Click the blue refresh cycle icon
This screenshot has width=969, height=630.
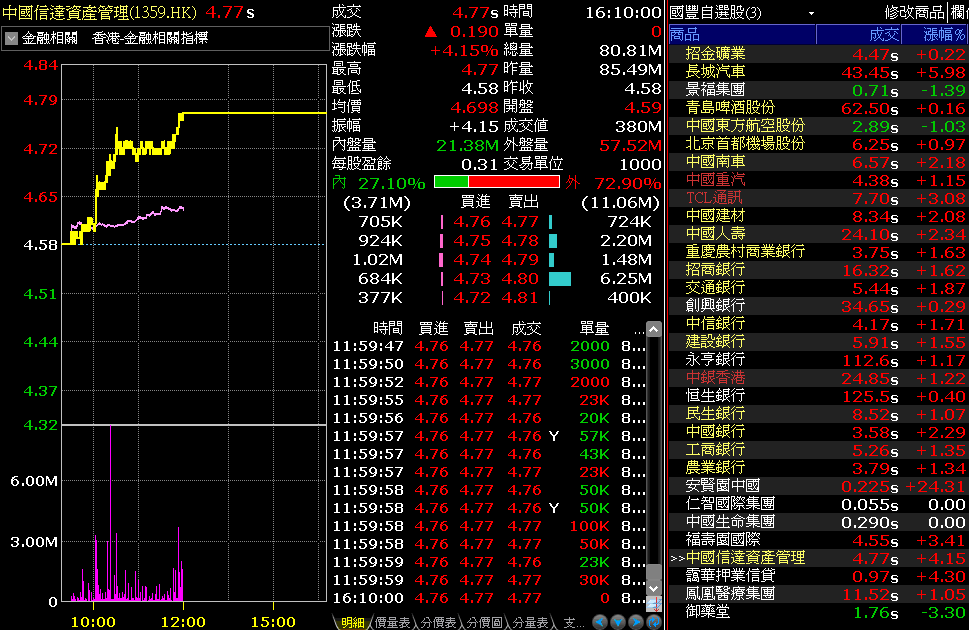pyautogui.click(x=653, y=622)
